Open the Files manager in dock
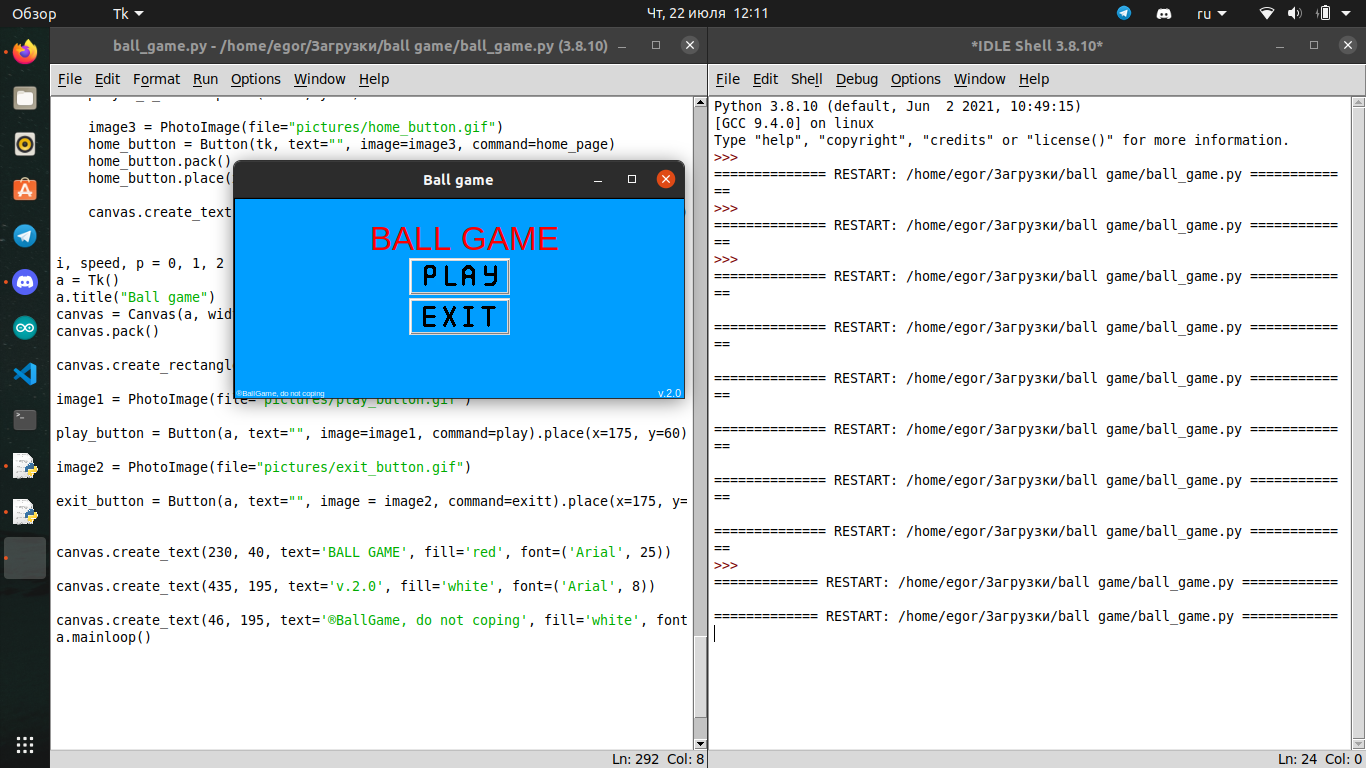The image size is (1366, 768). (25, 98)
